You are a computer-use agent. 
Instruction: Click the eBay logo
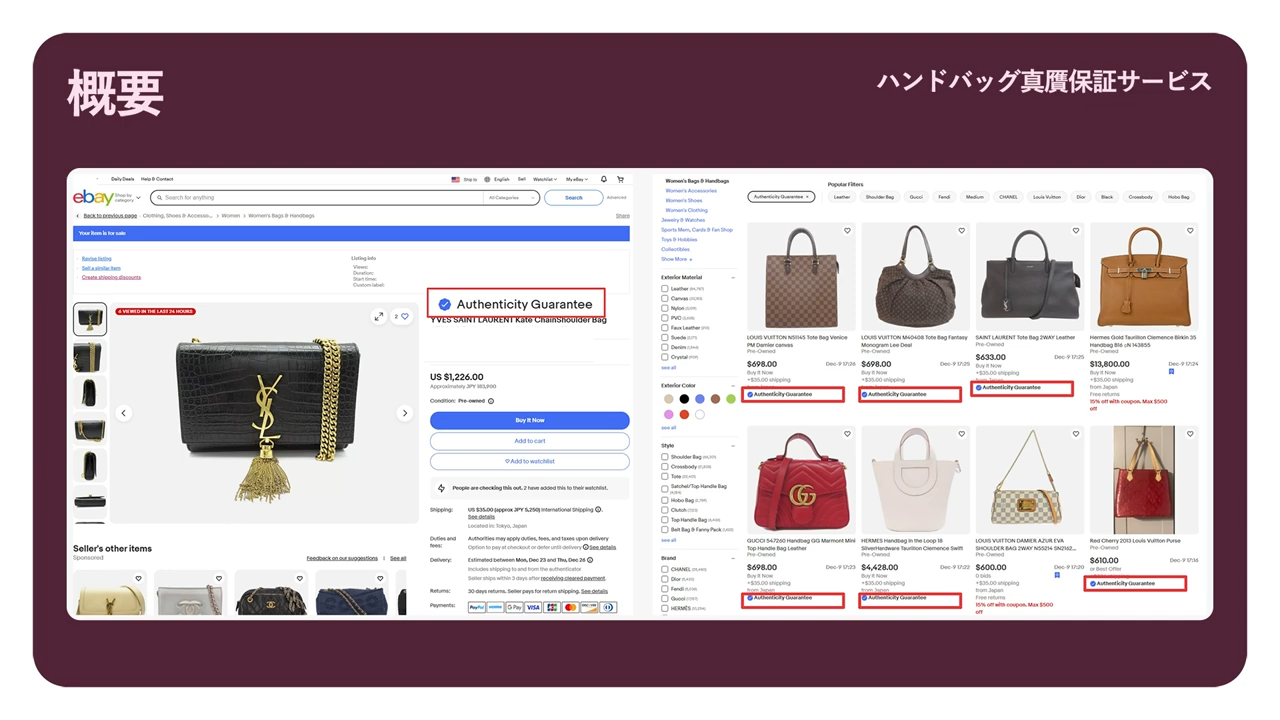point(92,198)
